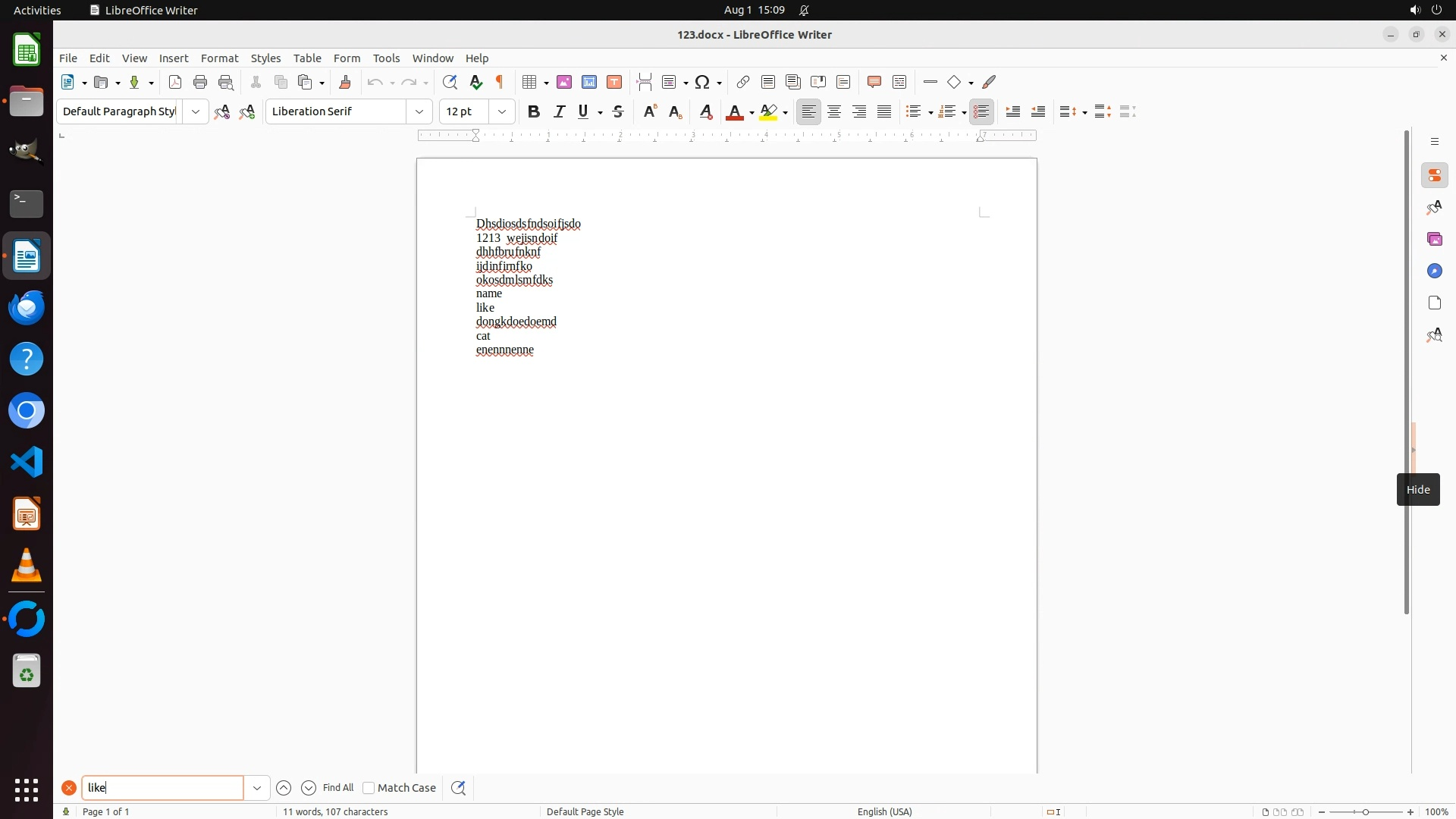Open Find & Replace from toolbar
Screen dimensions: 1456x819
[450, 82]
